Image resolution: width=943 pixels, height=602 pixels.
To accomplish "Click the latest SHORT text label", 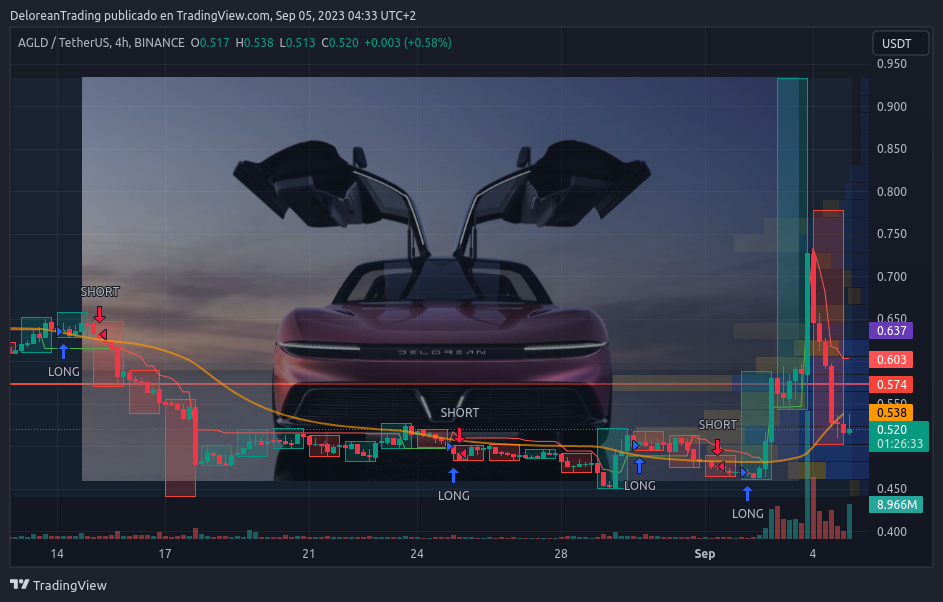I will pos(717,425).
